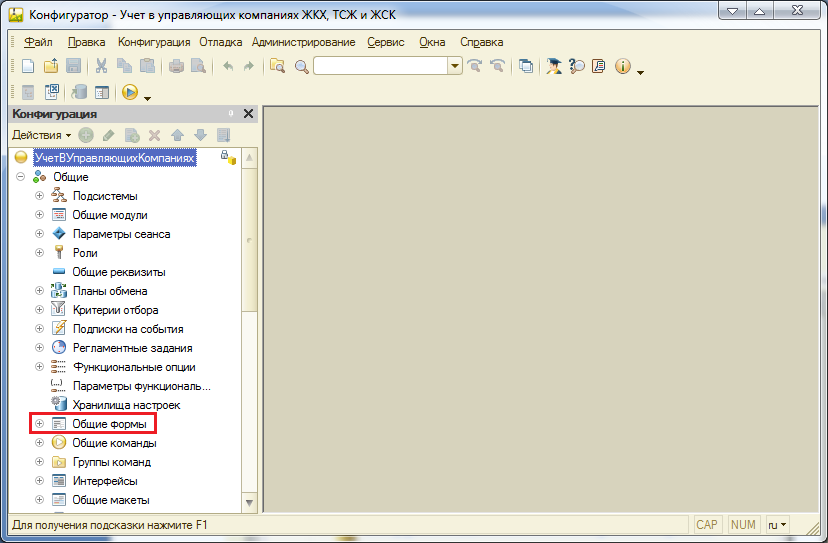Click the Print toolbar icon
Screen dimensions: 828x543
176,66
